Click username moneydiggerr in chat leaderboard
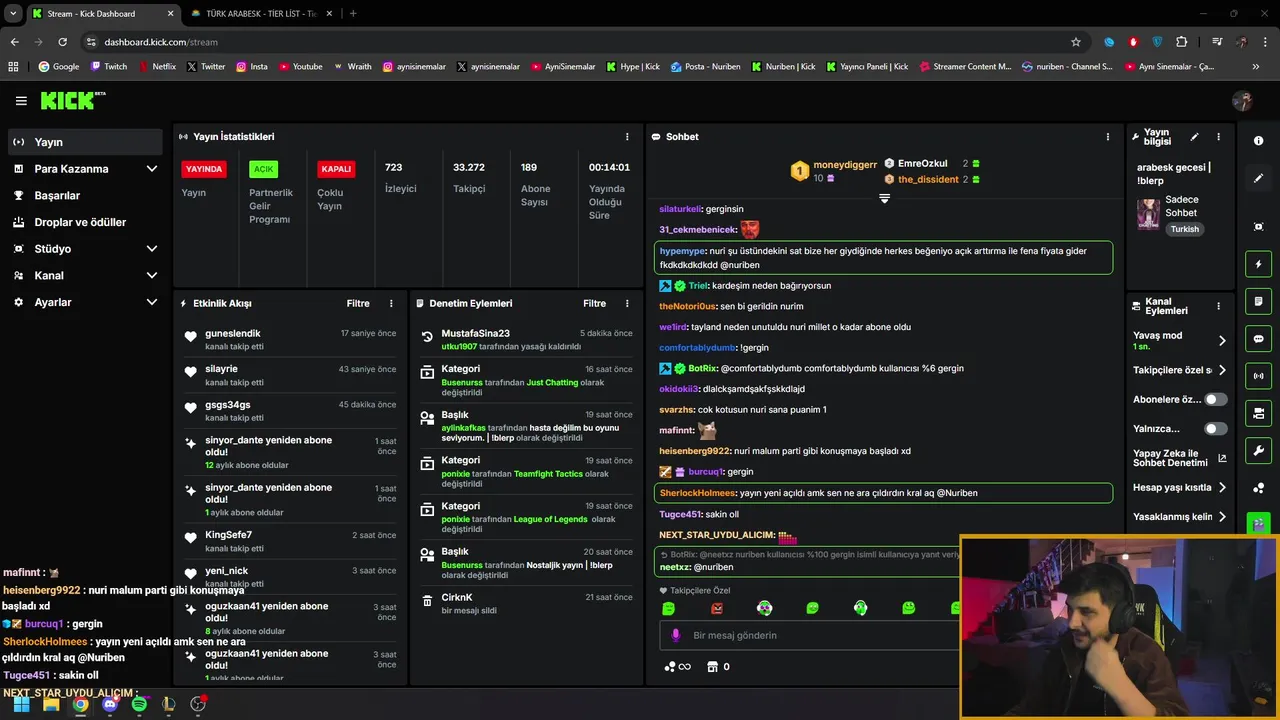1280x720 pixels. [844, 164]
